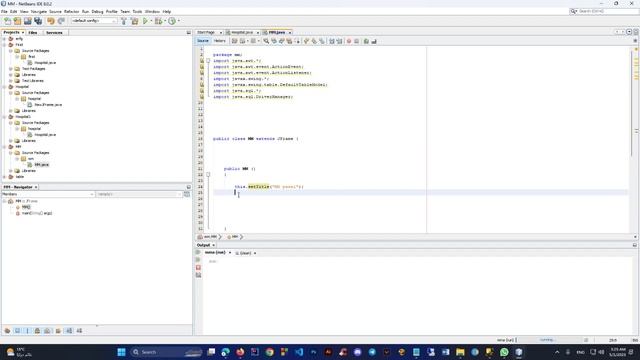The height and width of the screenshot is (360, 640).
Task: Expand the wify project node
Action: point(4,39)
